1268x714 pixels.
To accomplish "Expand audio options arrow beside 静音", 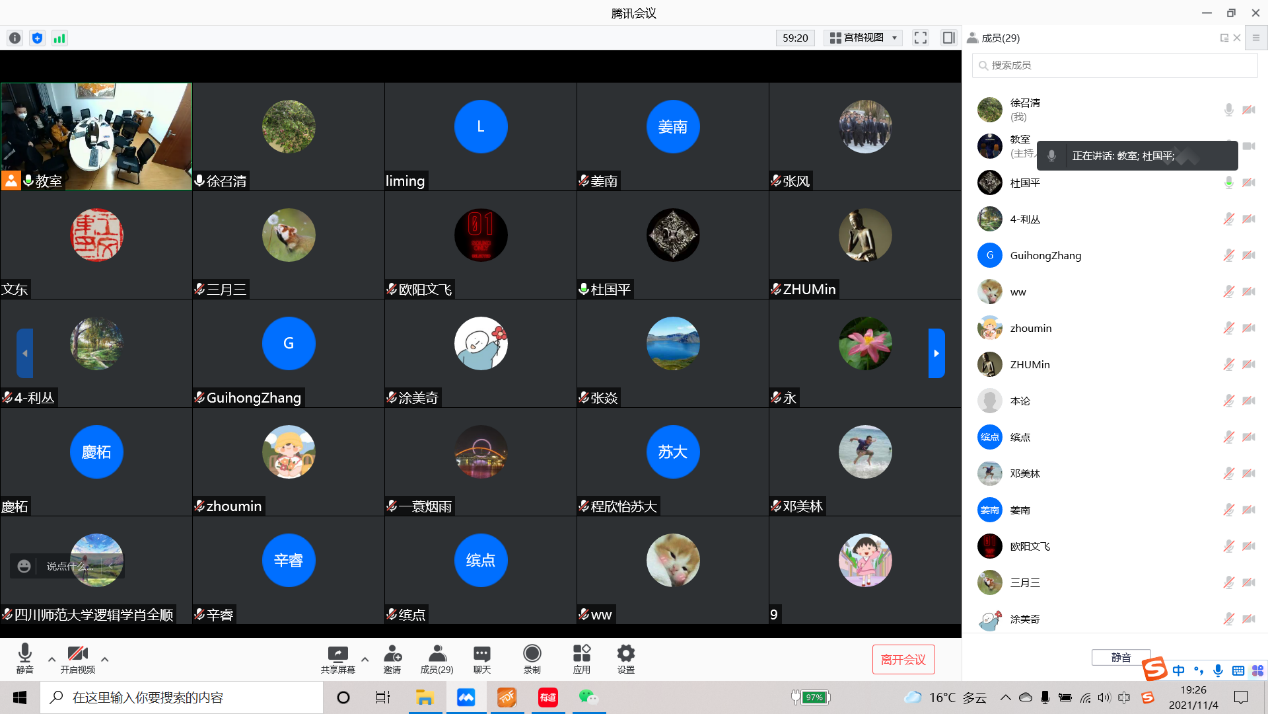I will pos(52,659).
